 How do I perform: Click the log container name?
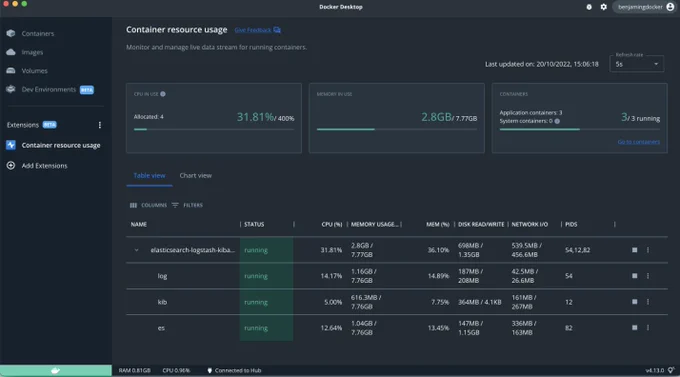(162, 276)
